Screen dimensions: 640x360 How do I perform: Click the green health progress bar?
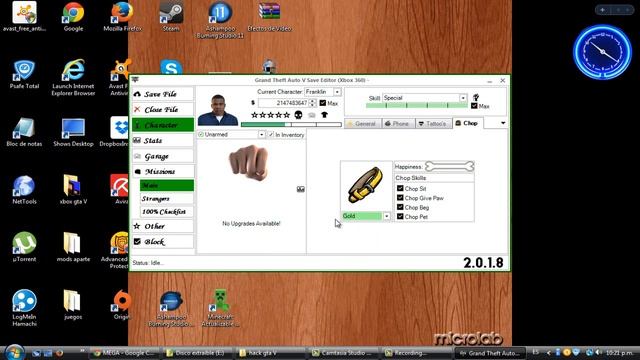coord(291,124)
